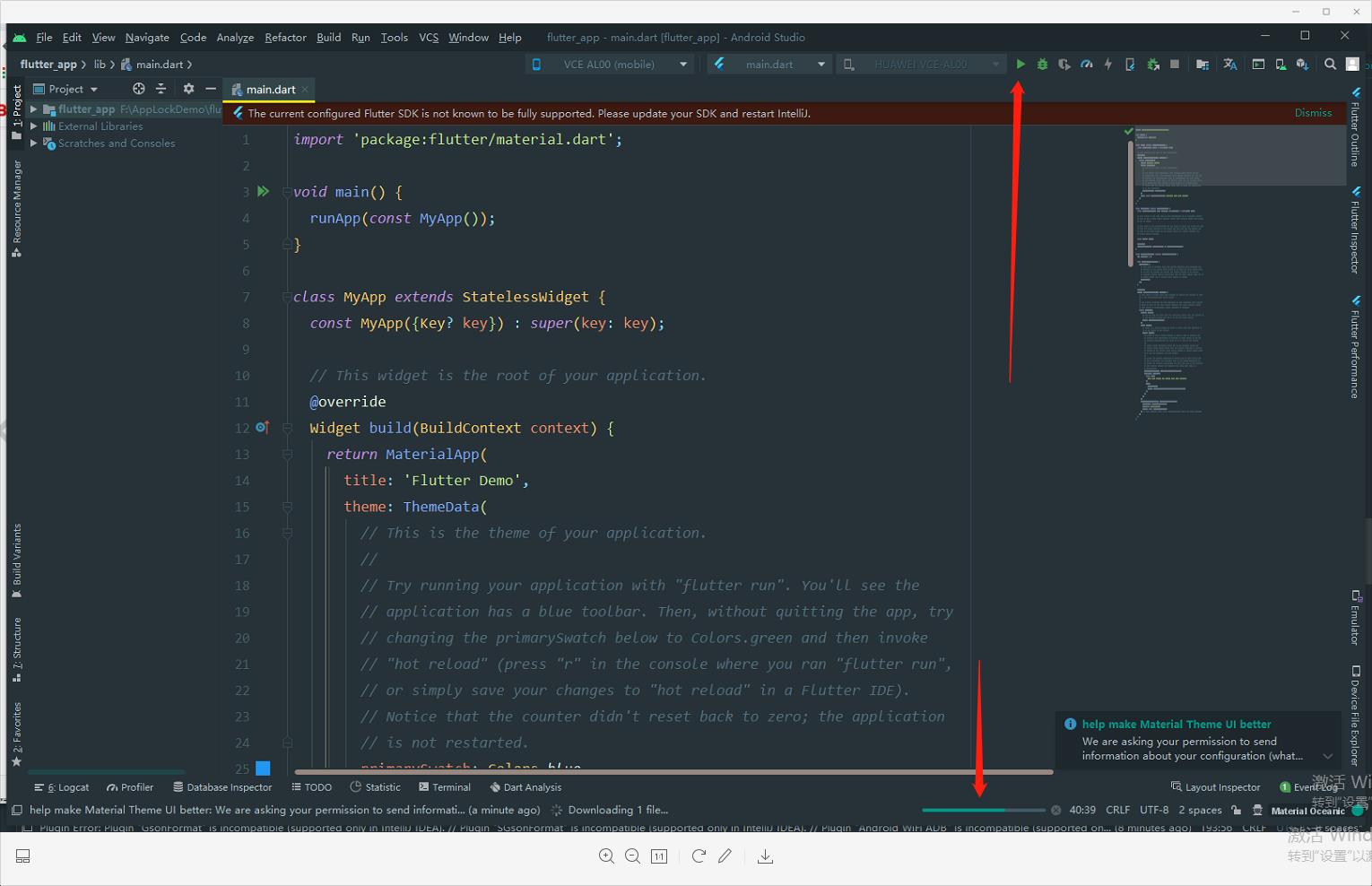Screen dimensions: 1372x886
Task: Cancel the download progress with X
Action: [x=1056, y=810]
